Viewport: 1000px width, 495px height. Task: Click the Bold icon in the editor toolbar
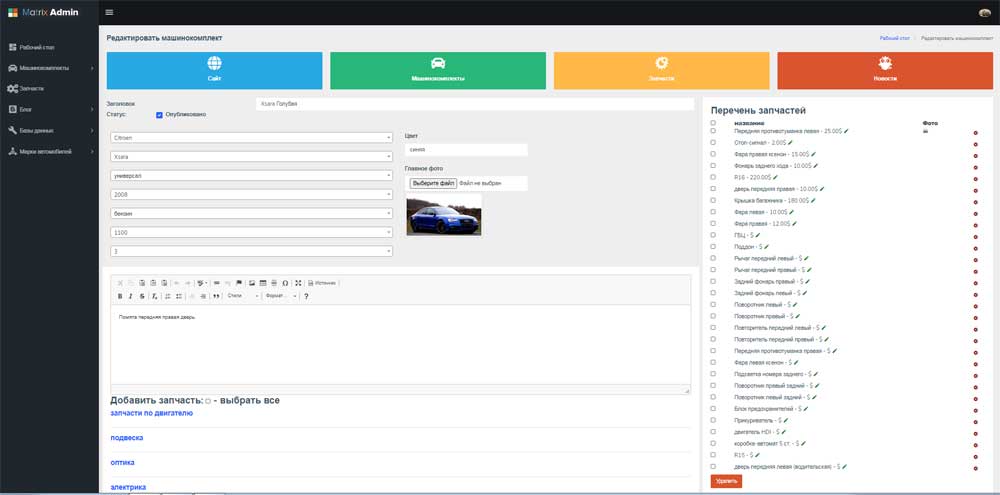120,296
